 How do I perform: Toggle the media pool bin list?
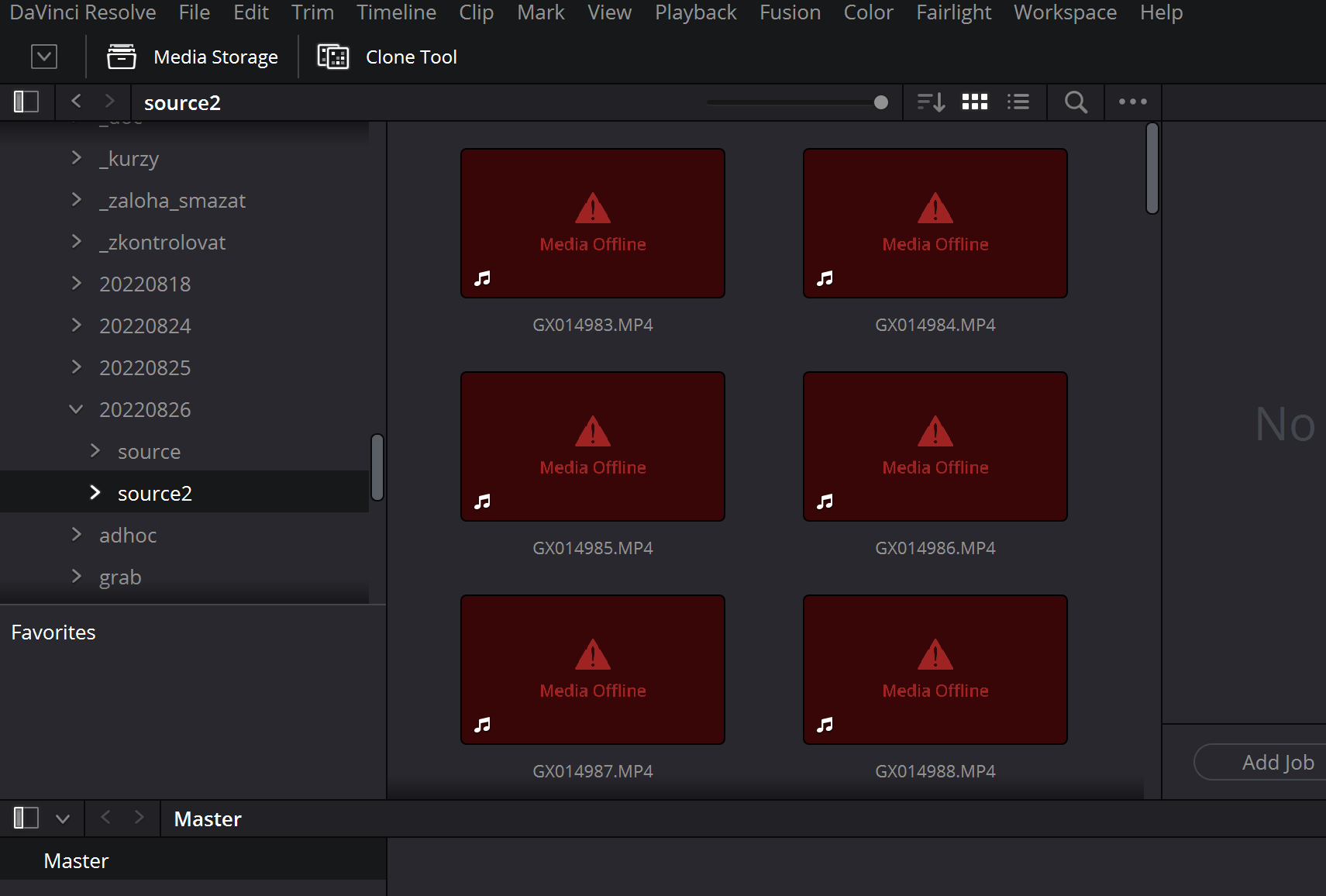(x=26, y=818)
